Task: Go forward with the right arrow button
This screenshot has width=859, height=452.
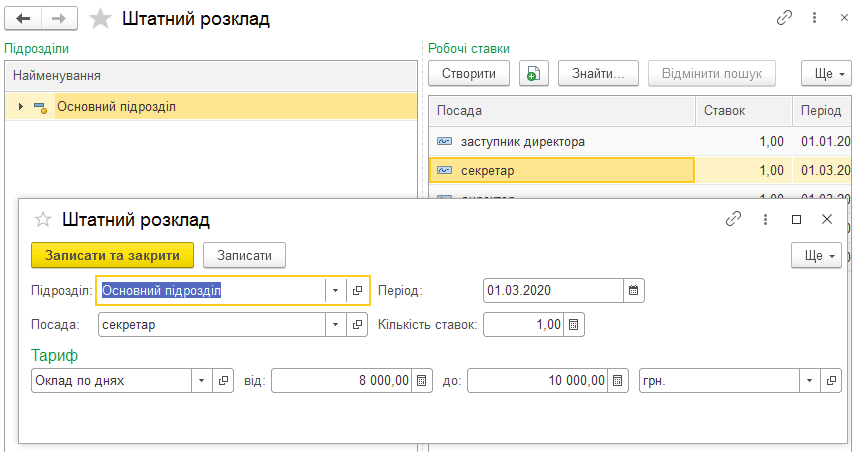Action: click(59, 19)
